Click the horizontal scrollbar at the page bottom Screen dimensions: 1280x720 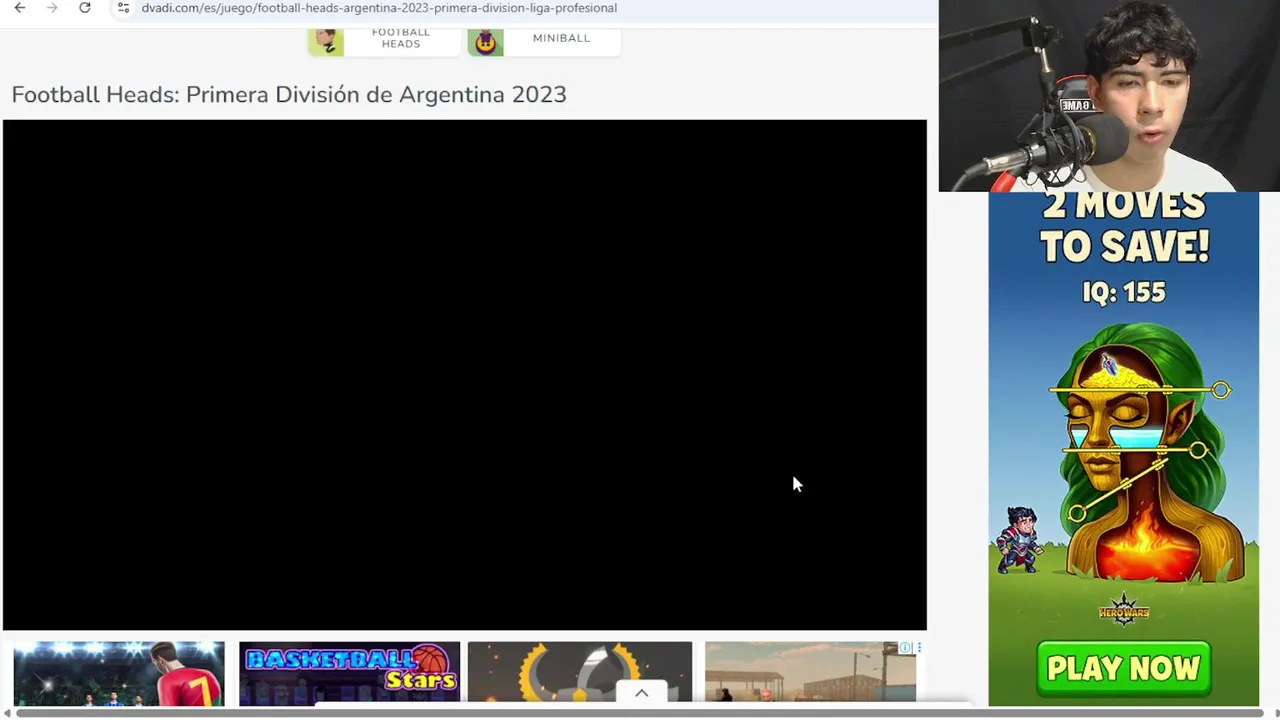(x=640, y=713)
